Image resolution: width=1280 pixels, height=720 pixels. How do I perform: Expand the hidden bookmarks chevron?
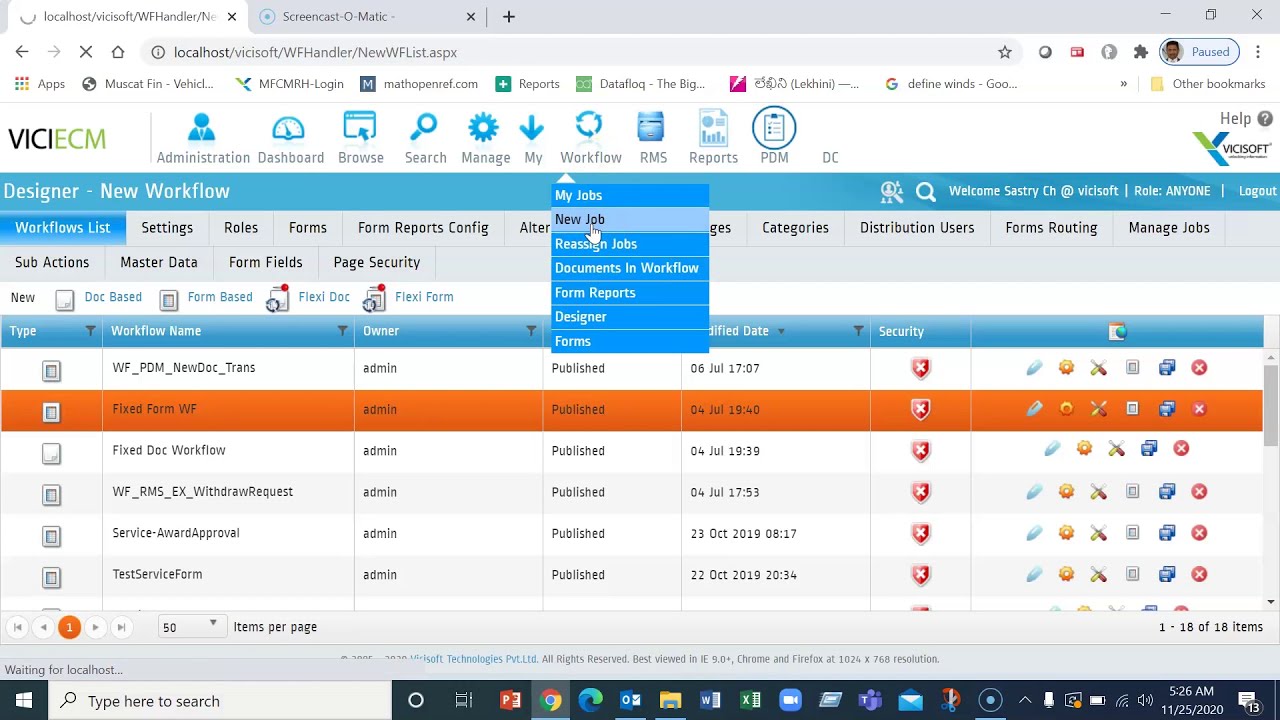coord(1124,84)
